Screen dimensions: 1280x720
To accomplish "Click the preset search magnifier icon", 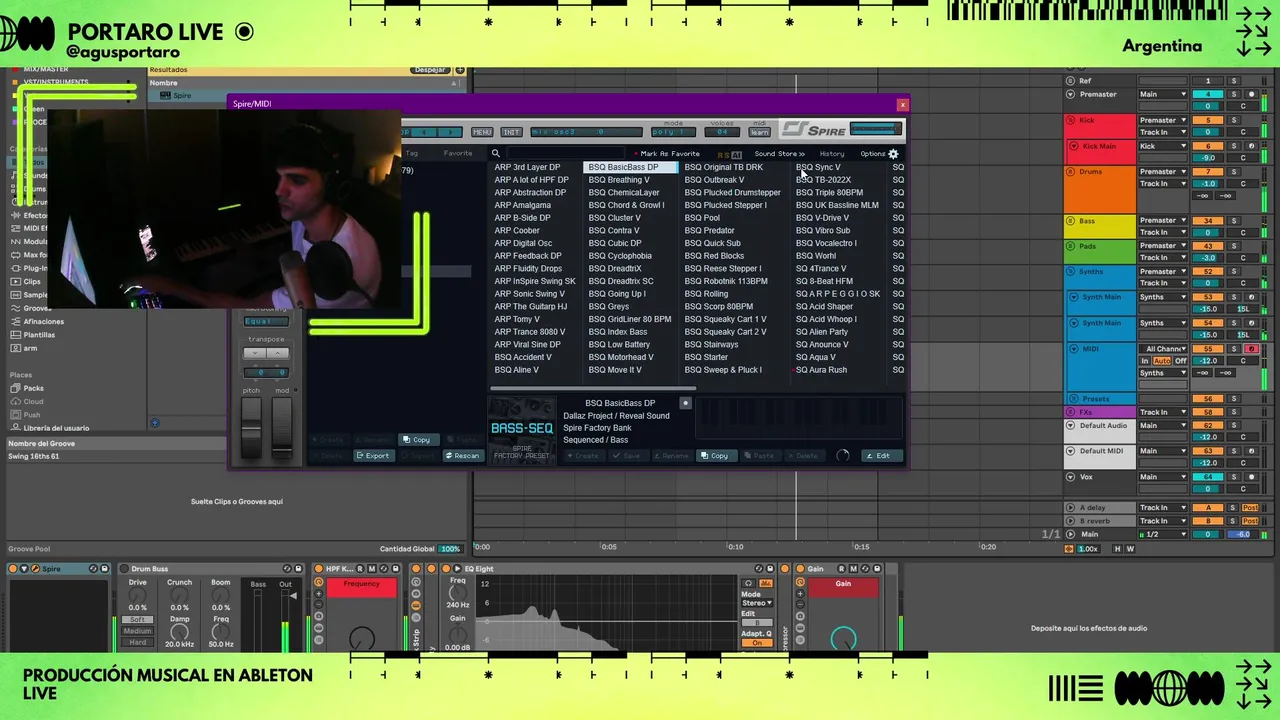I will (x=495, y=154).
